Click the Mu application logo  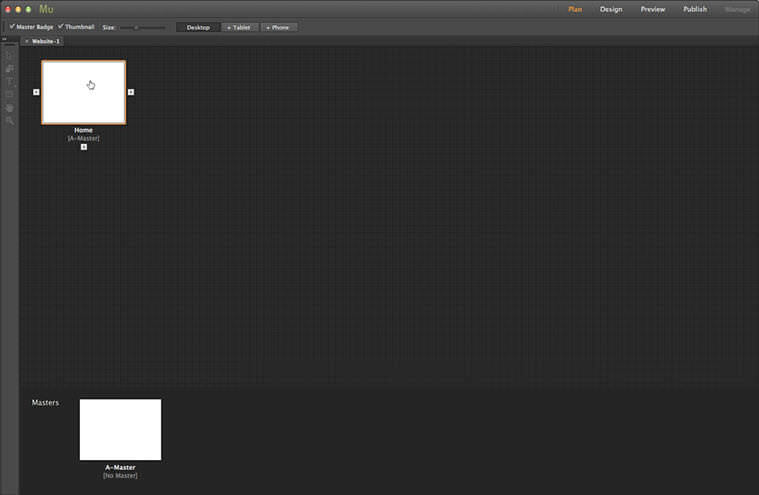coord(46,9)
